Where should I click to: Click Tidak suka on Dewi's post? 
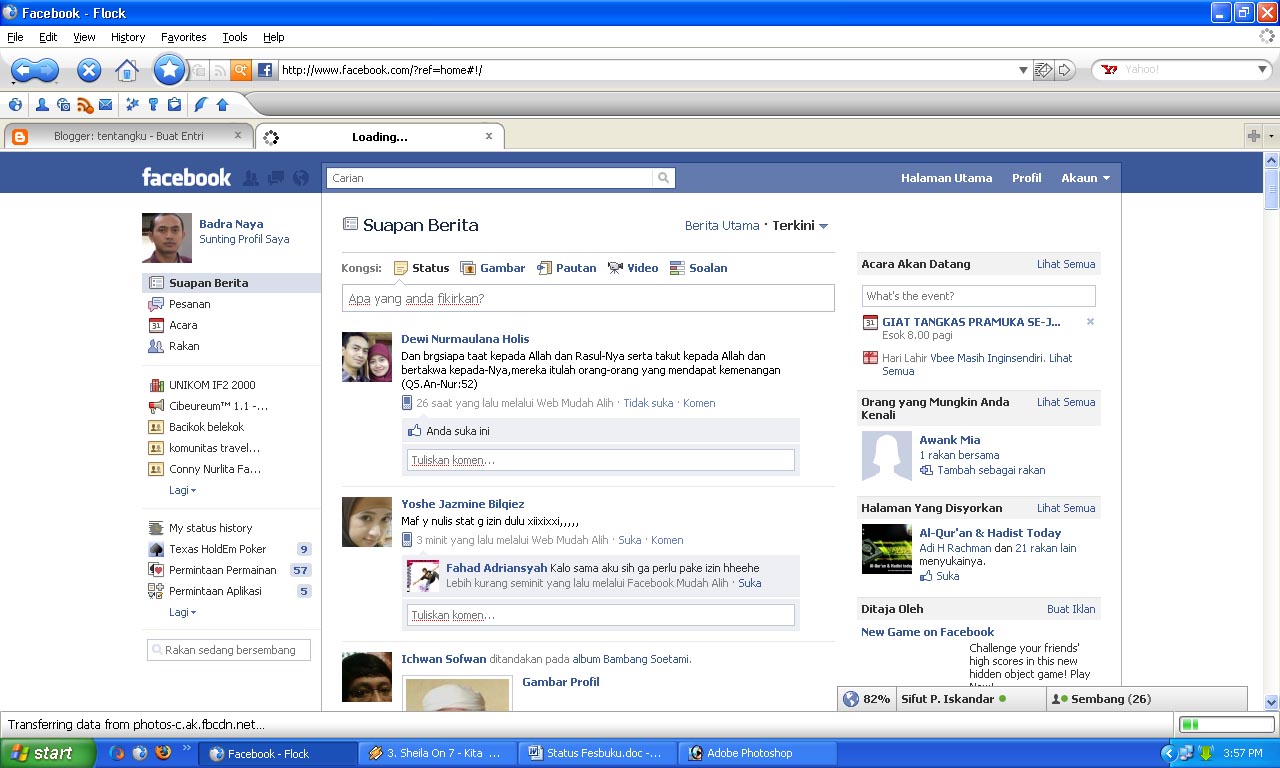pyautogui.click(x=648, y=403)
